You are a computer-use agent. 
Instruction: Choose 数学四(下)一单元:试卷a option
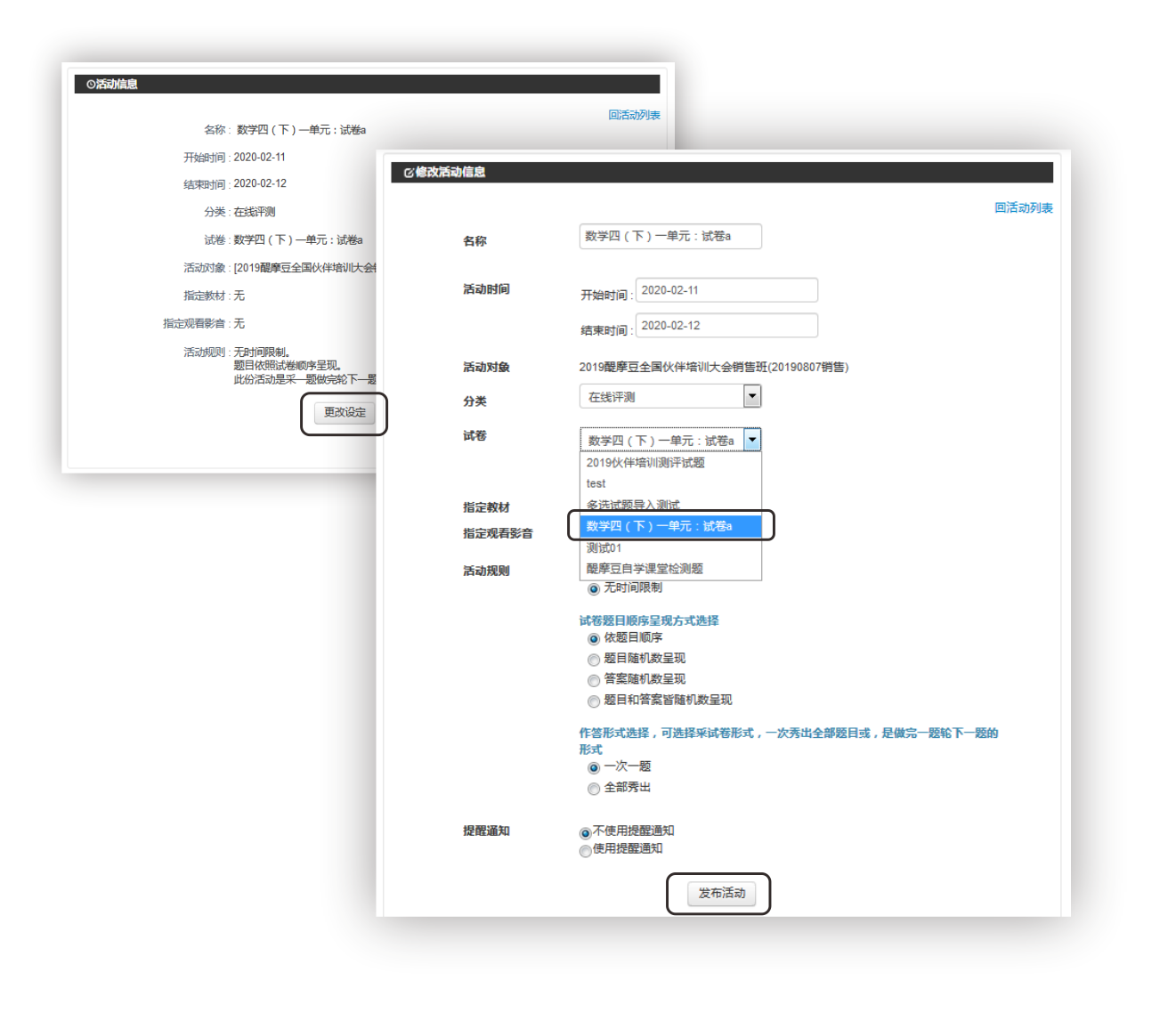click(x=660, y=527)
